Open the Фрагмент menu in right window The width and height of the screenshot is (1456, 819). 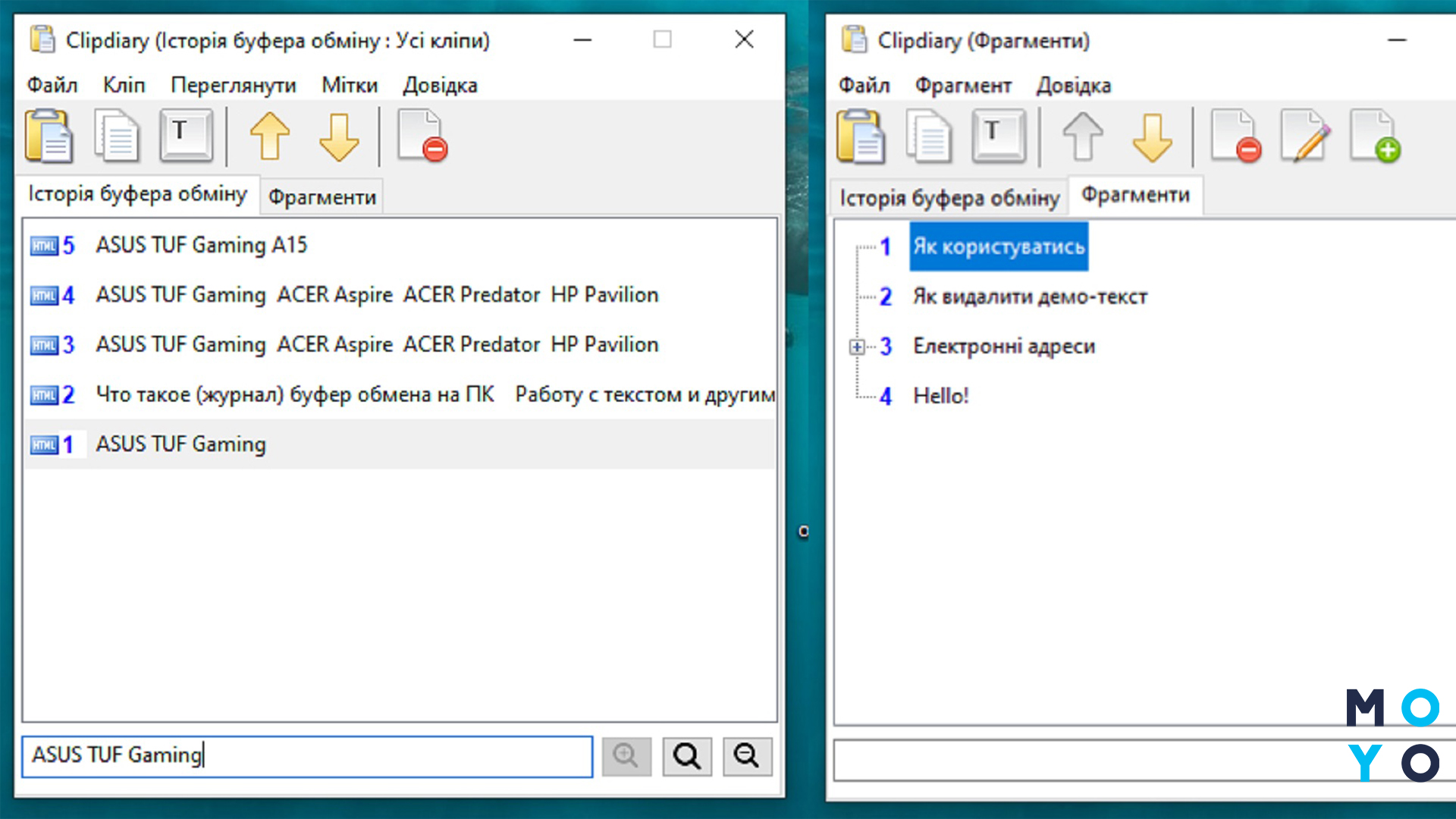[962, 85]
